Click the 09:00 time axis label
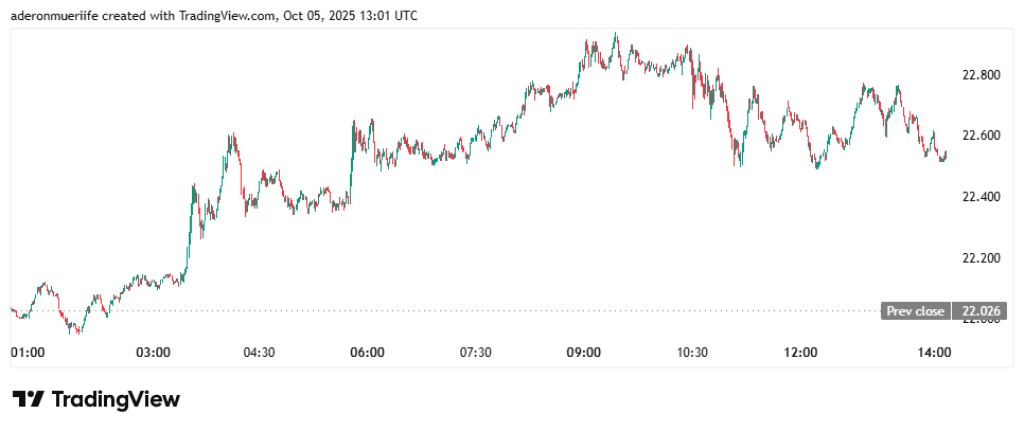 pos(584,352)
